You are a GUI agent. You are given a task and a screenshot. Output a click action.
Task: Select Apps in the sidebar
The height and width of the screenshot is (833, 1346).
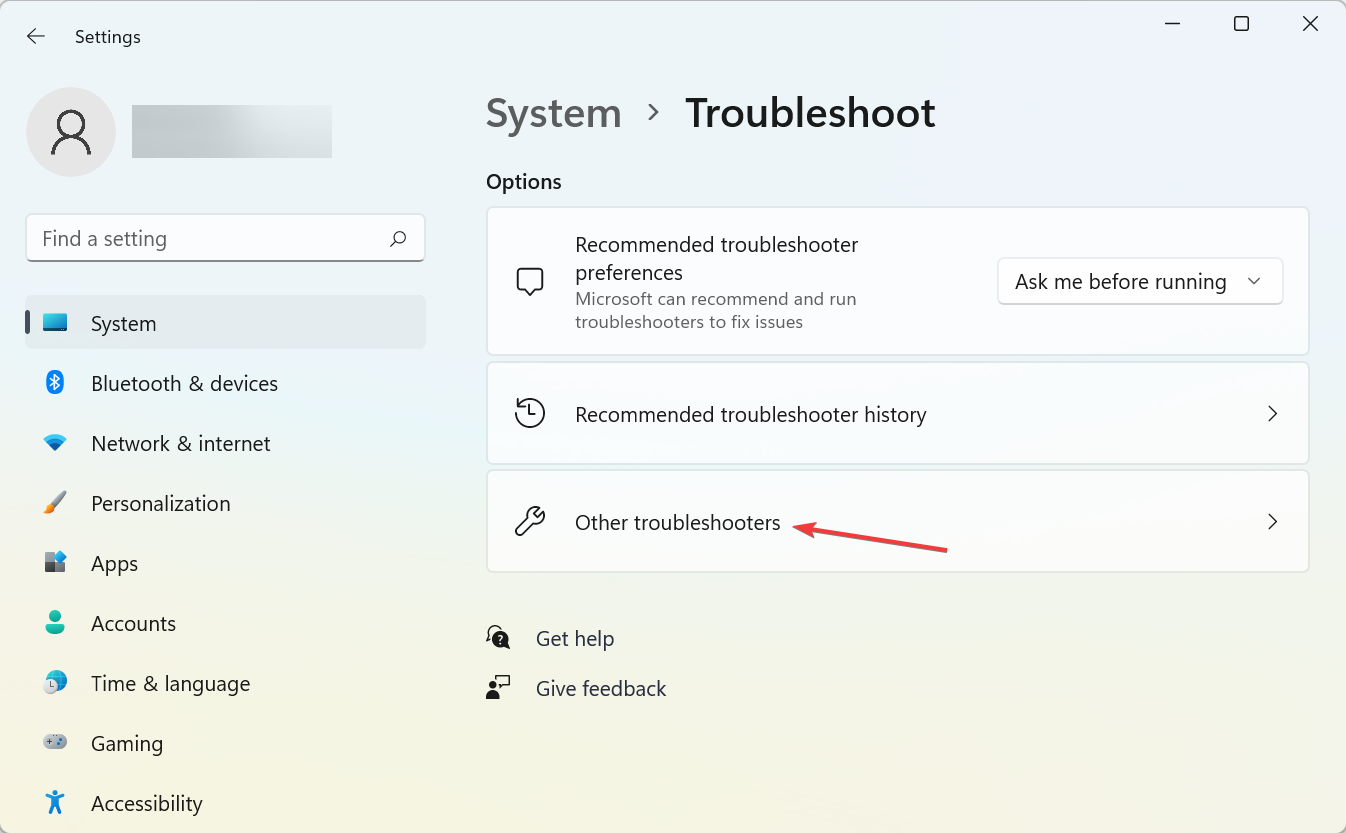click(x=114, y=564)
